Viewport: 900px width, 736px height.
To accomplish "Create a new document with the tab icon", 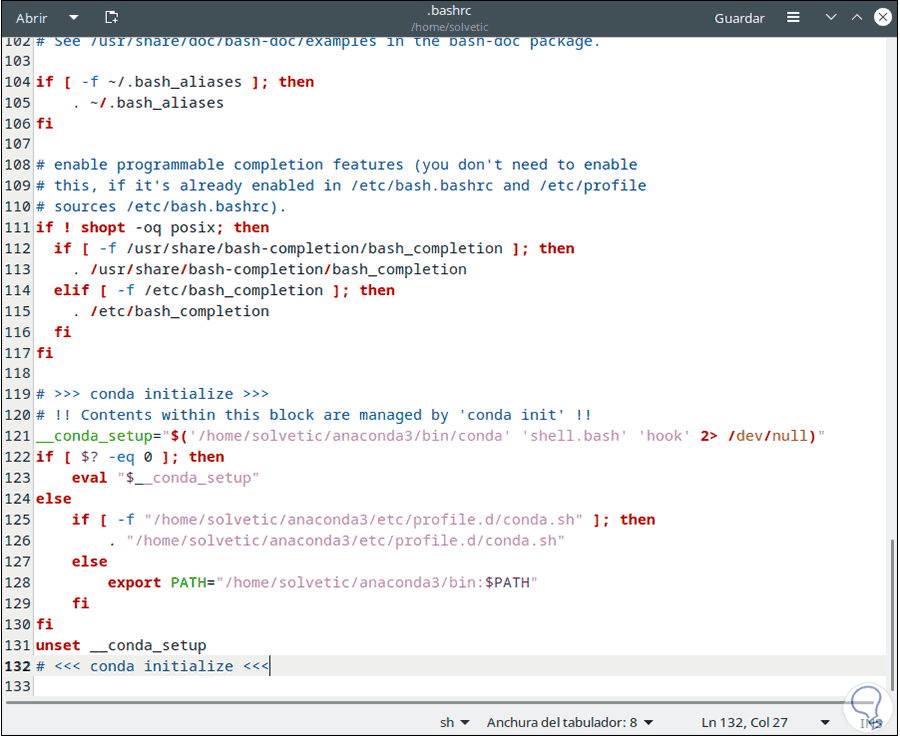I will pyautogui.click(x=111, y=18).
